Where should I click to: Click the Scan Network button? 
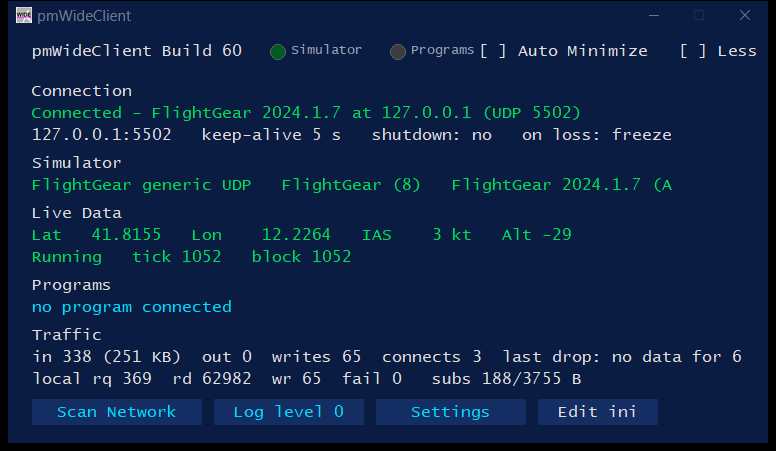[x=117, y=412]
